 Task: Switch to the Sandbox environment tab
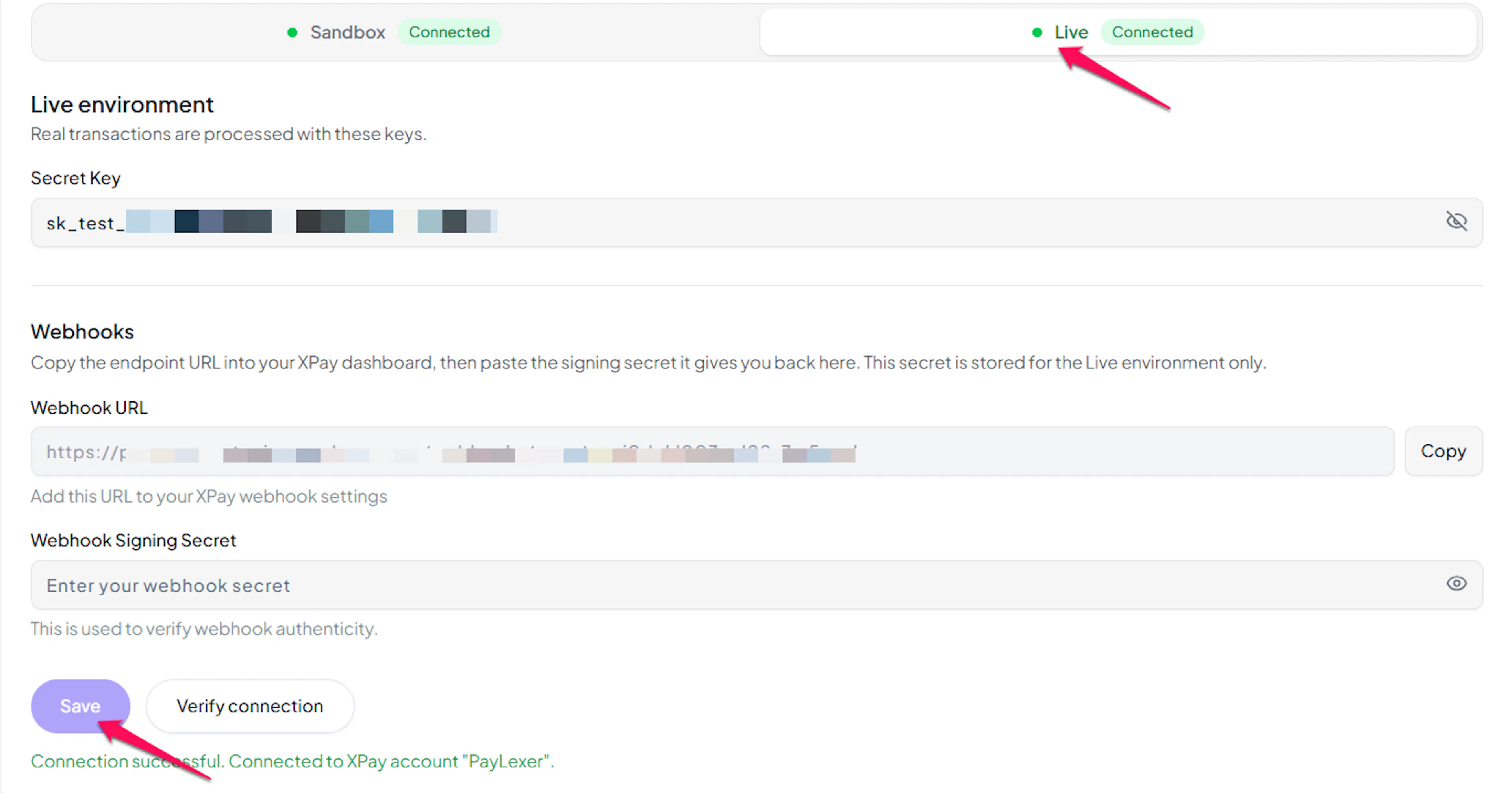pyautogui.click(x=395, y=31)
